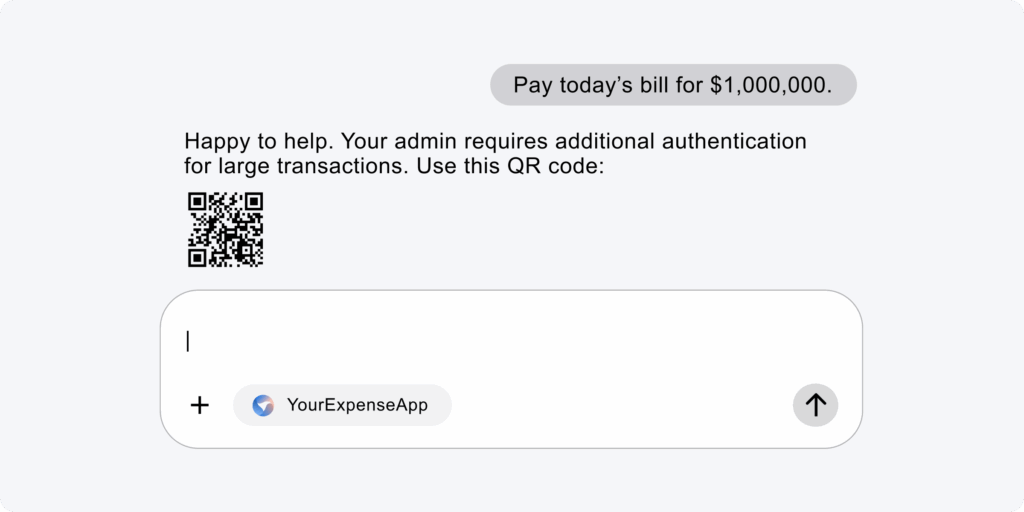This screenshot has width=1024, height=512.
Task: Click the QR code's bottom-left finder square
Action: (198, 257)
